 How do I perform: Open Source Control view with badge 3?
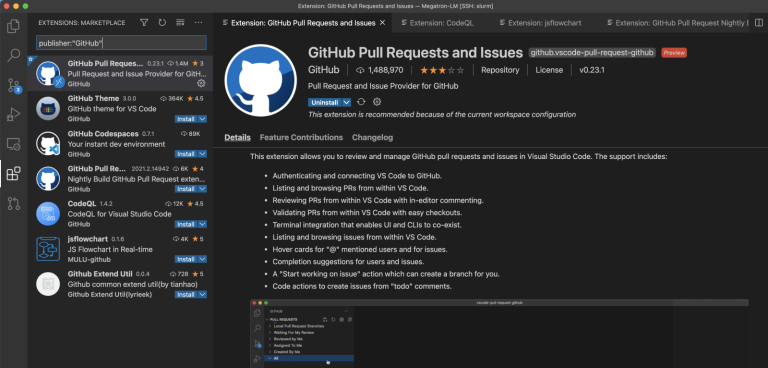13,85
